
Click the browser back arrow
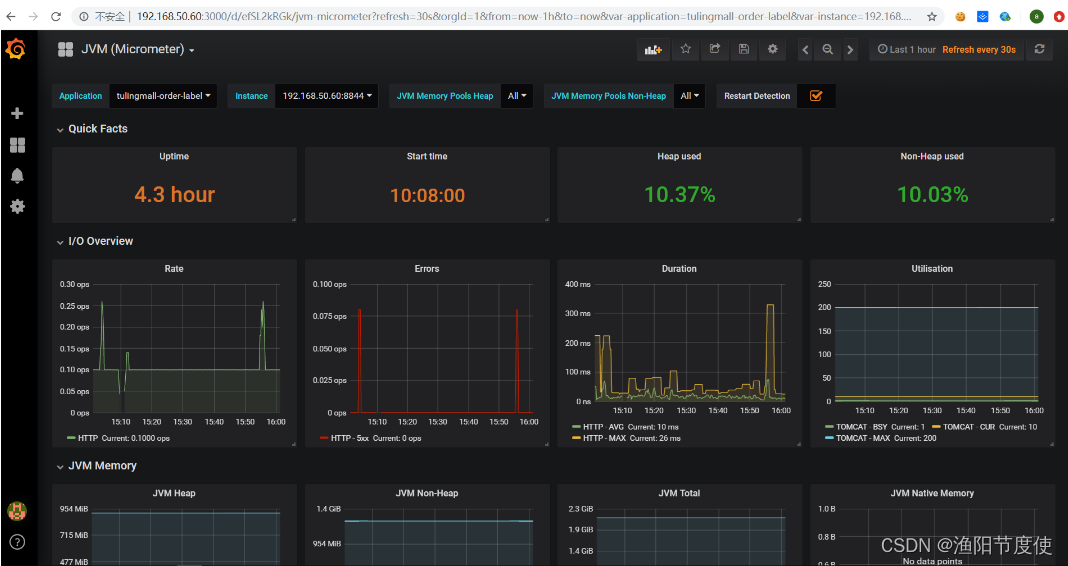11,16
